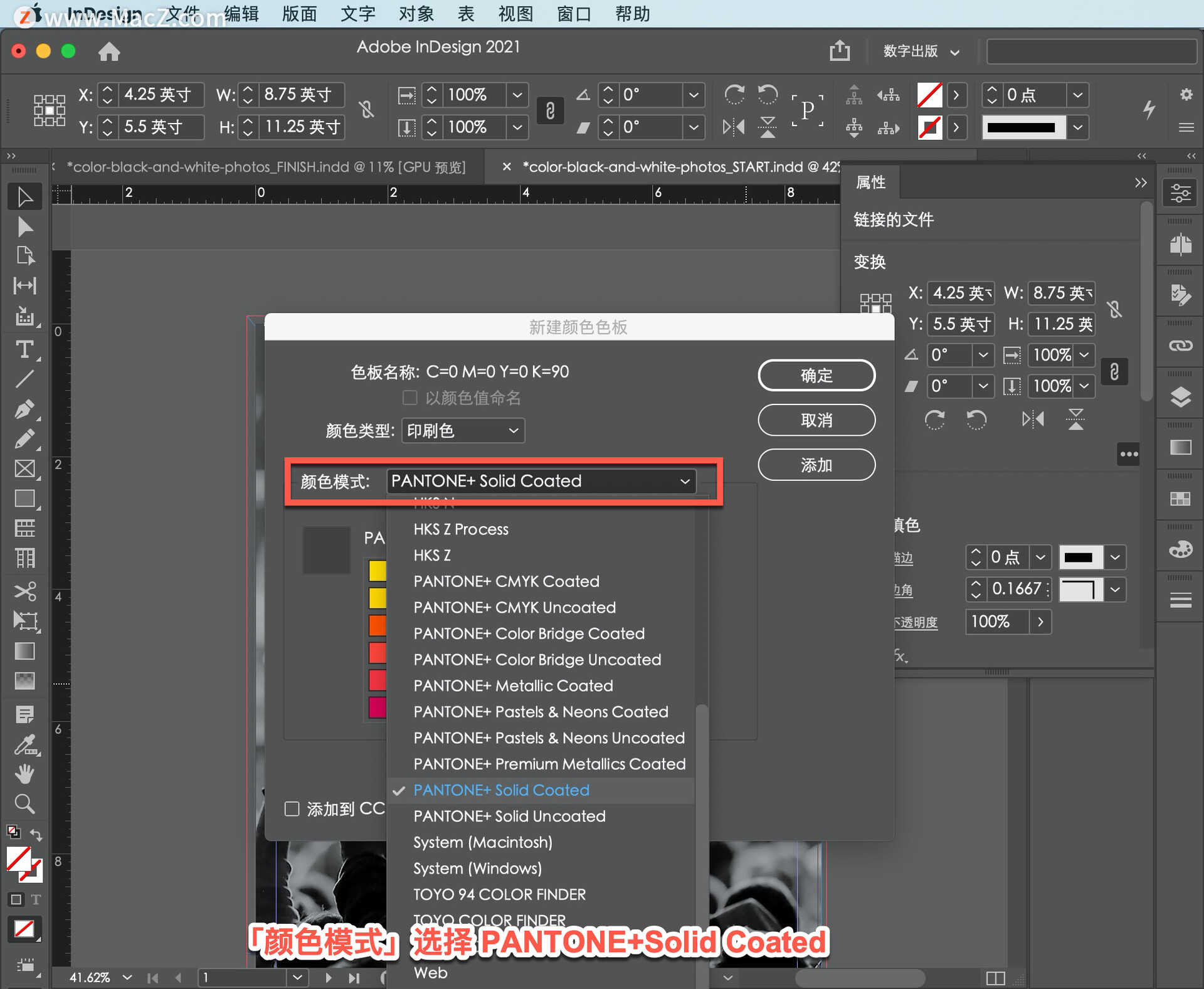Switch to color-black-and-white-photos_FINISH.indd tab

(266, 167)
